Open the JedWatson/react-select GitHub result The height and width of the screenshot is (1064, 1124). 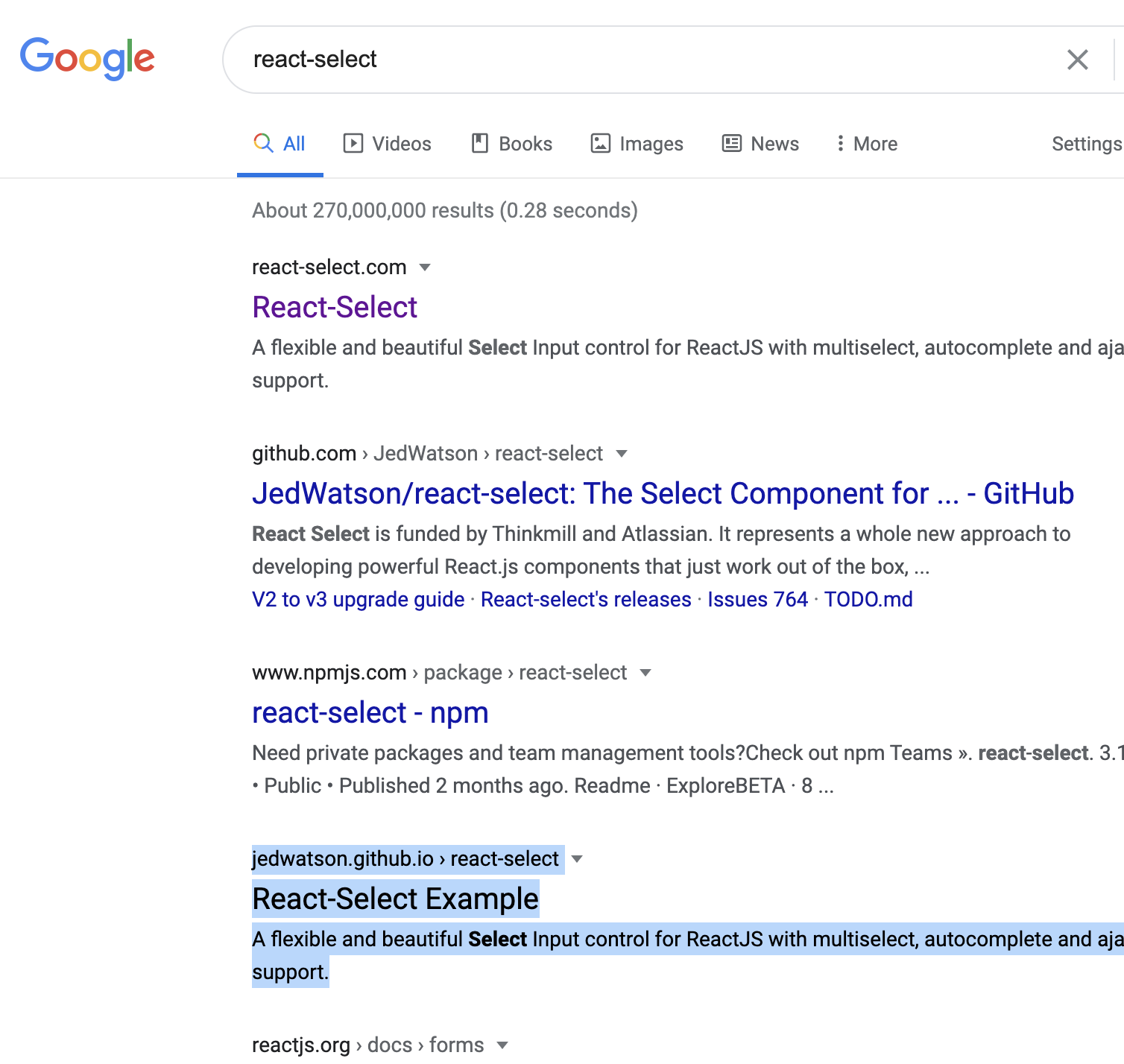(662, 493)
